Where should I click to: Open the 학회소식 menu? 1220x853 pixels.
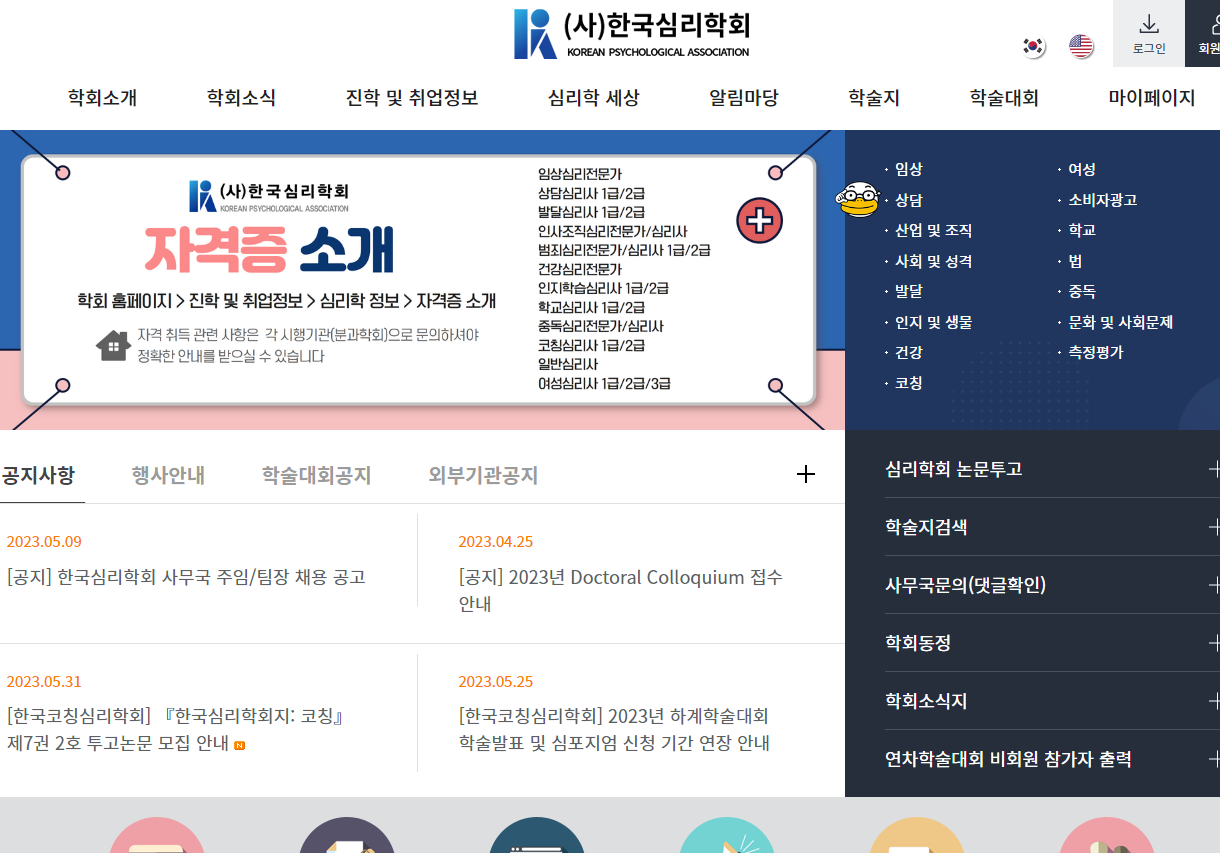coord(241,98)
